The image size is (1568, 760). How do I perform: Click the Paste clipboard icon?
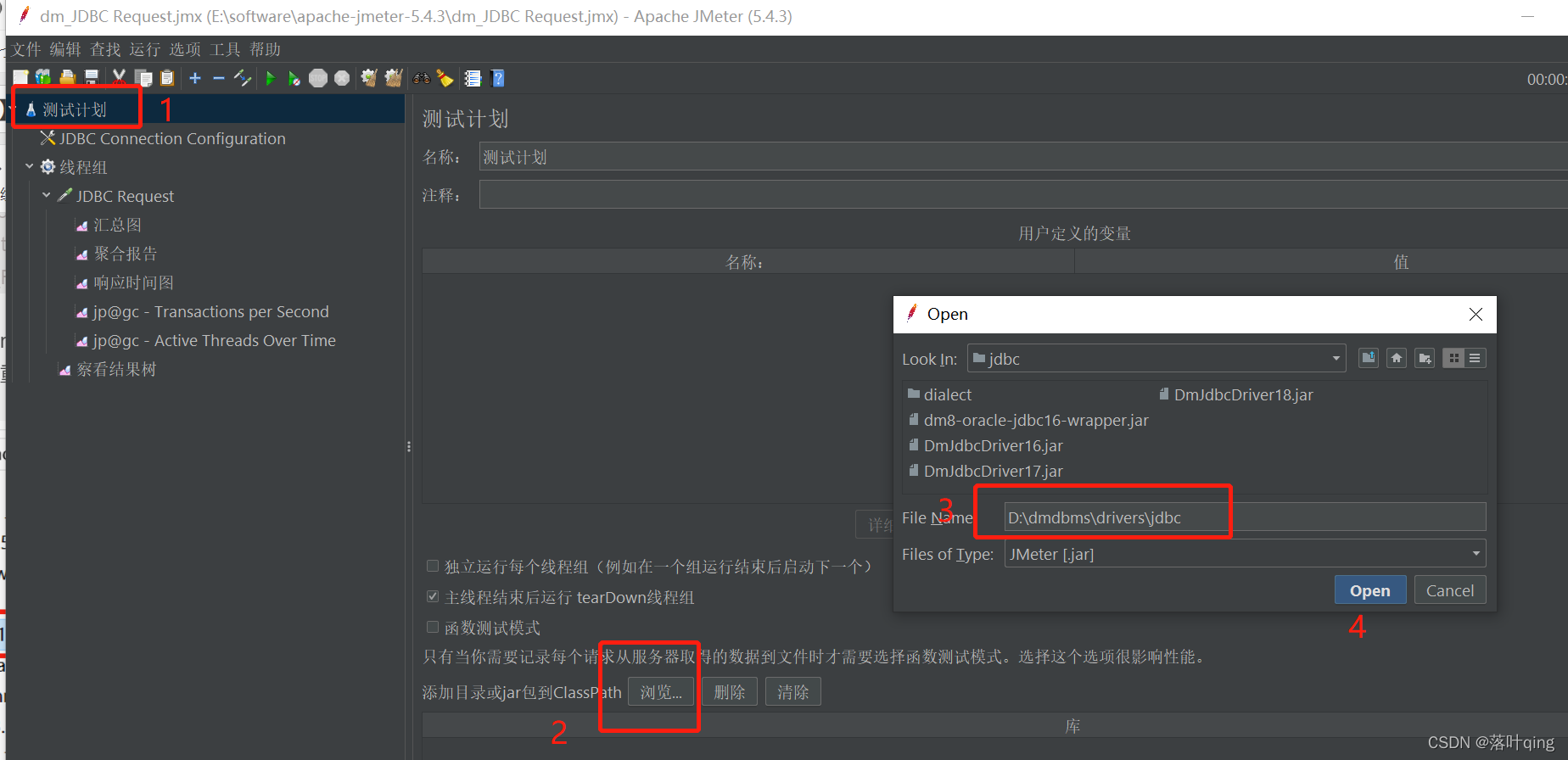click(x=167, y=78)
